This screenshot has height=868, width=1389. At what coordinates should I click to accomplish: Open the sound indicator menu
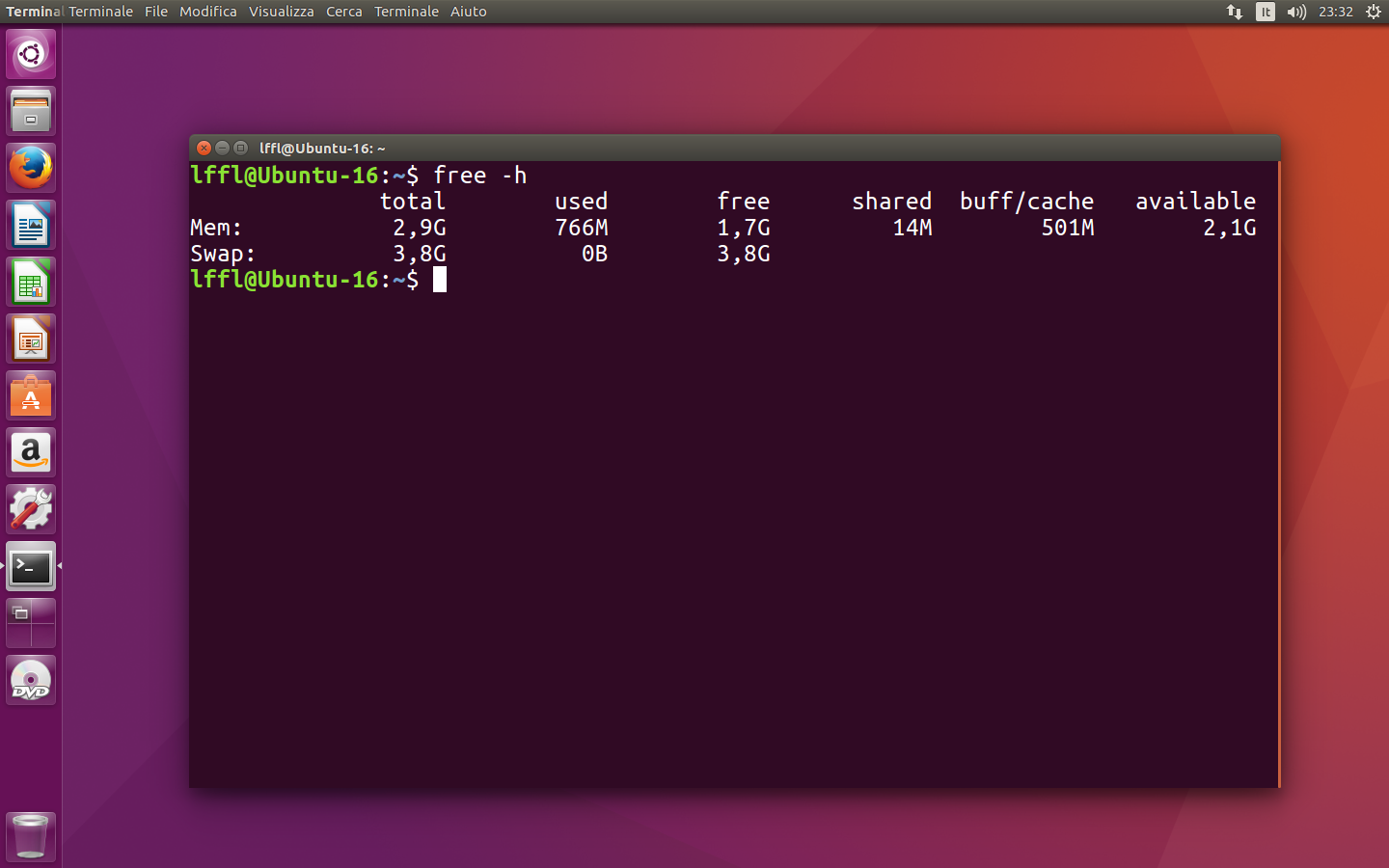1296,12
